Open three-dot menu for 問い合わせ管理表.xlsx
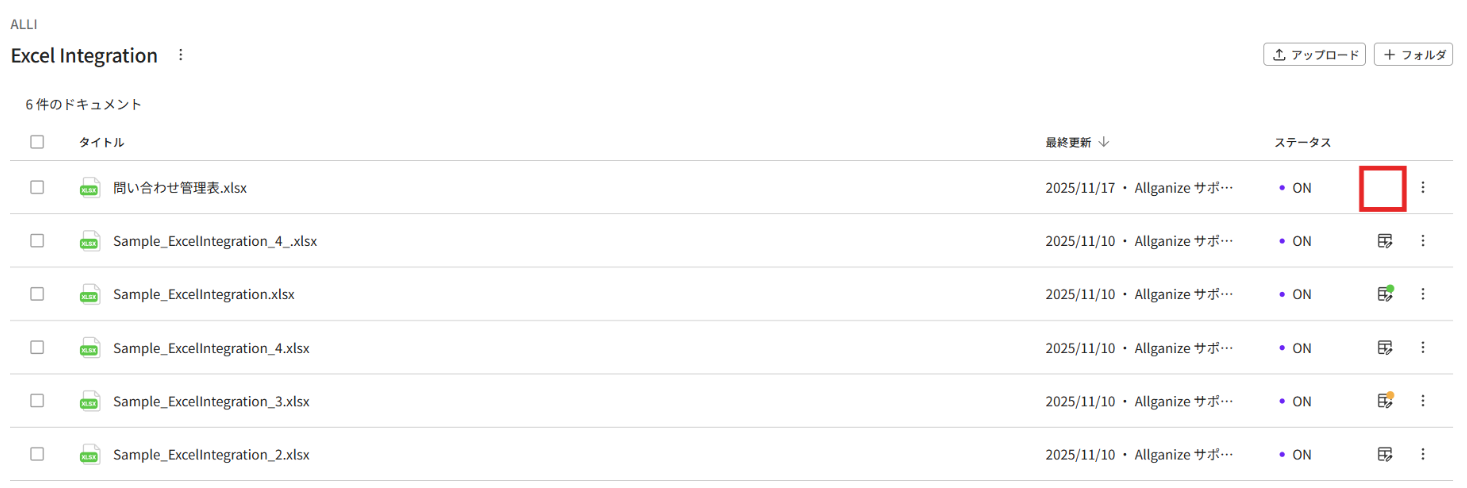 [x=1423, y=187]
